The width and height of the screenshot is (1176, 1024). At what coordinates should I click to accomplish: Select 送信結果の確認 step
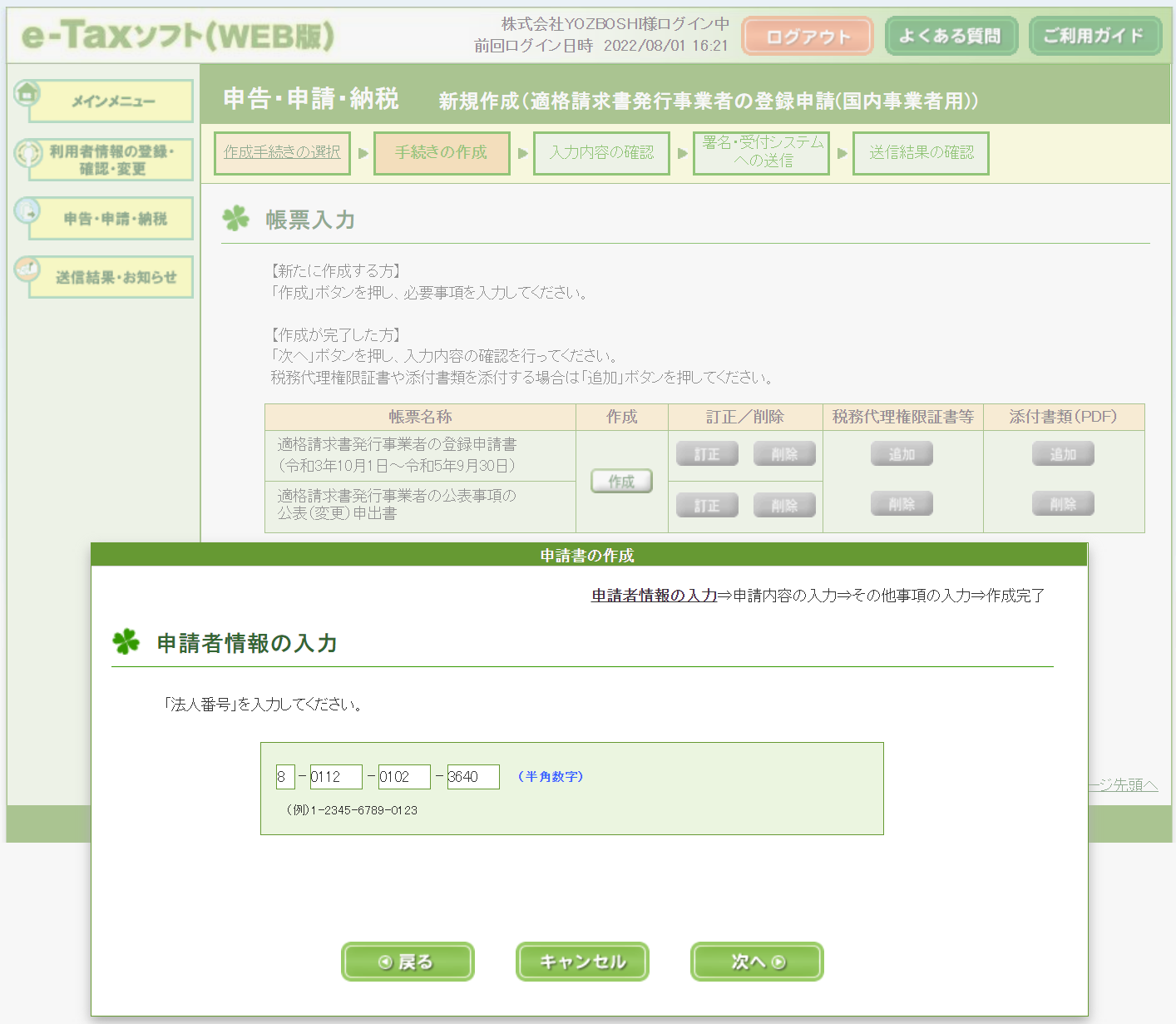pyautogui.click(x=921, y=153)
